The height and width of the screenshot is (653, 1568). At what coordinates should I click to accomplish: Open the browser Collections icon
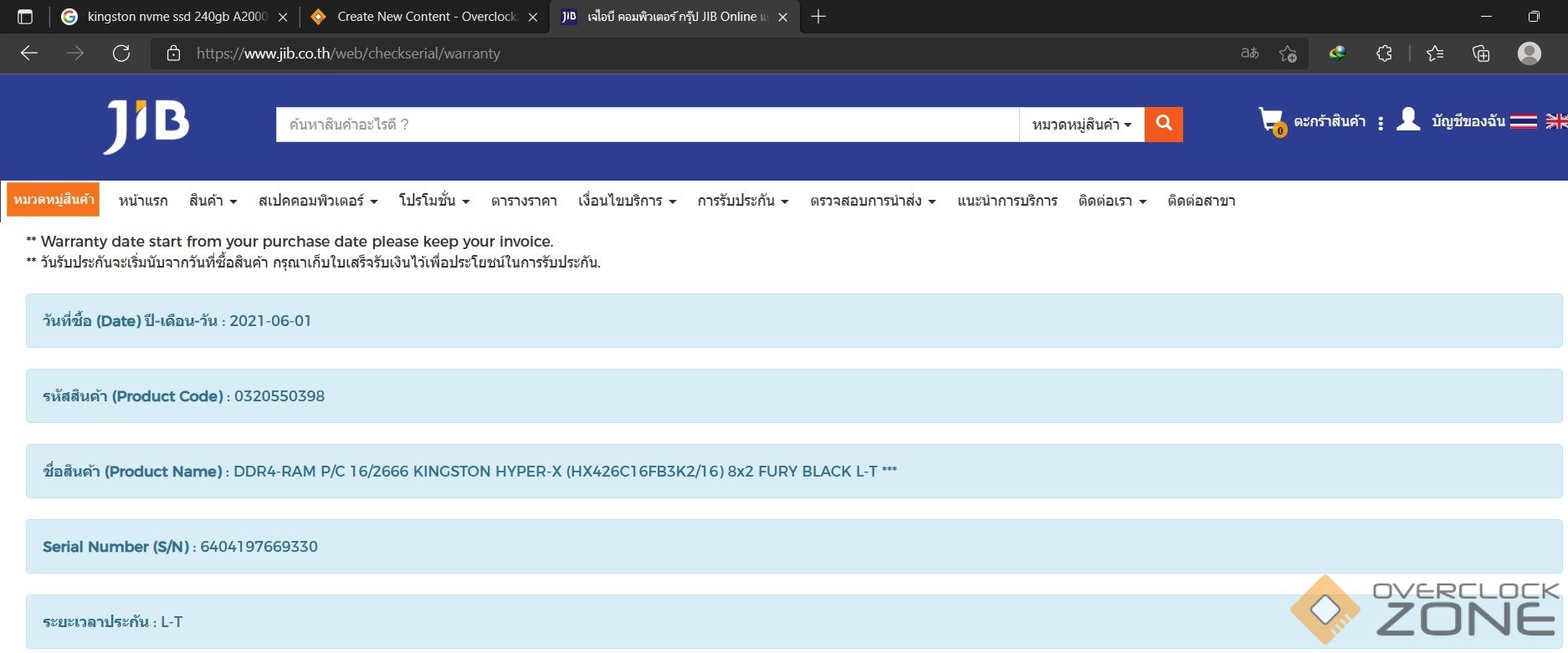pyautogui.click(x=1481, y=54)
